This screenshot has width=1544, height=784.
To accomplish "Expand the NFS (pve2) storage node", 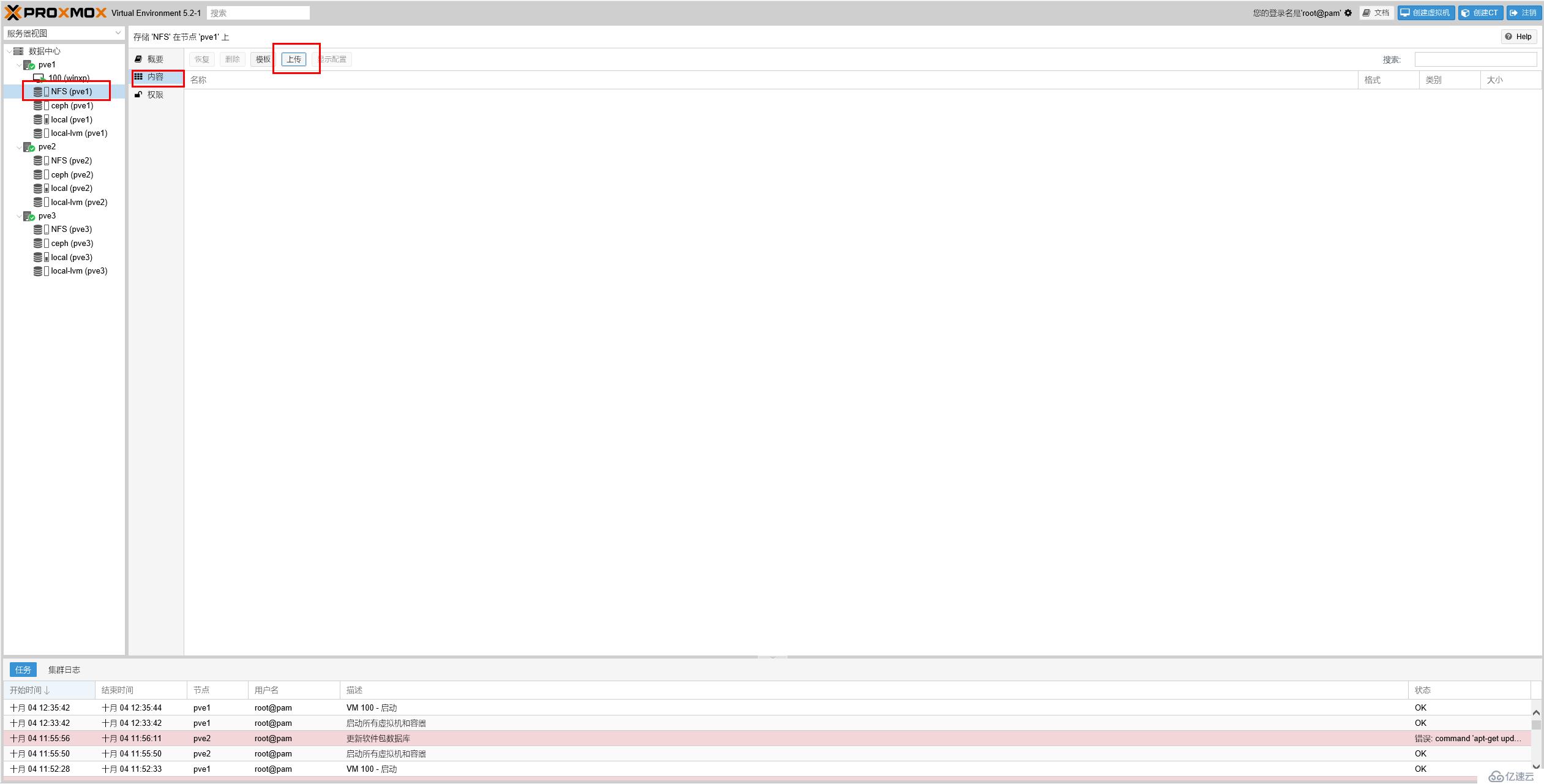I will click(x=70, y=160).
